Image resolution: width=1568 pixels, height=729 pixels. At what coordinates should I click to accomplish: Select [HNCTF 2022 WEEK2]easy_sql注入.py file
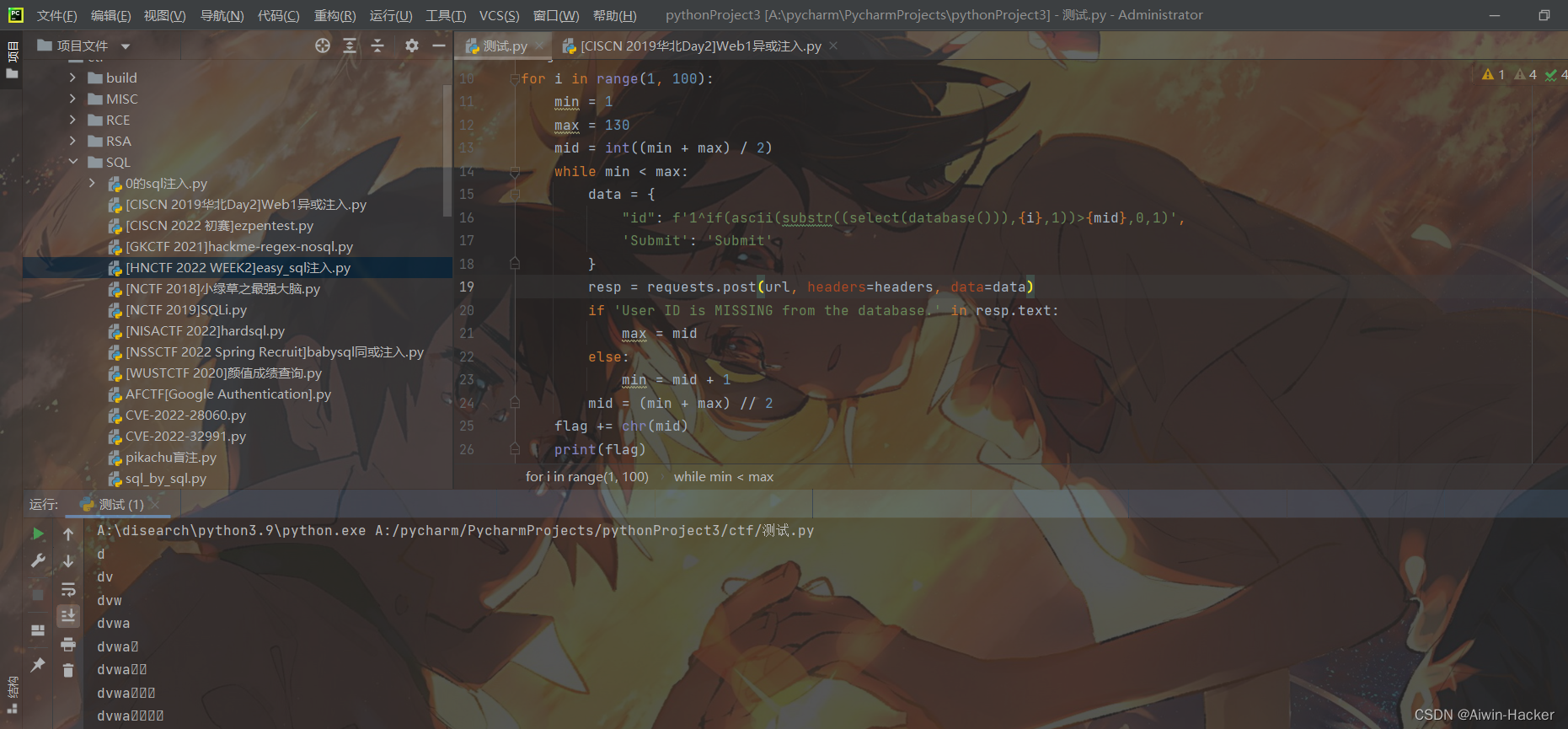pos(238,267)
